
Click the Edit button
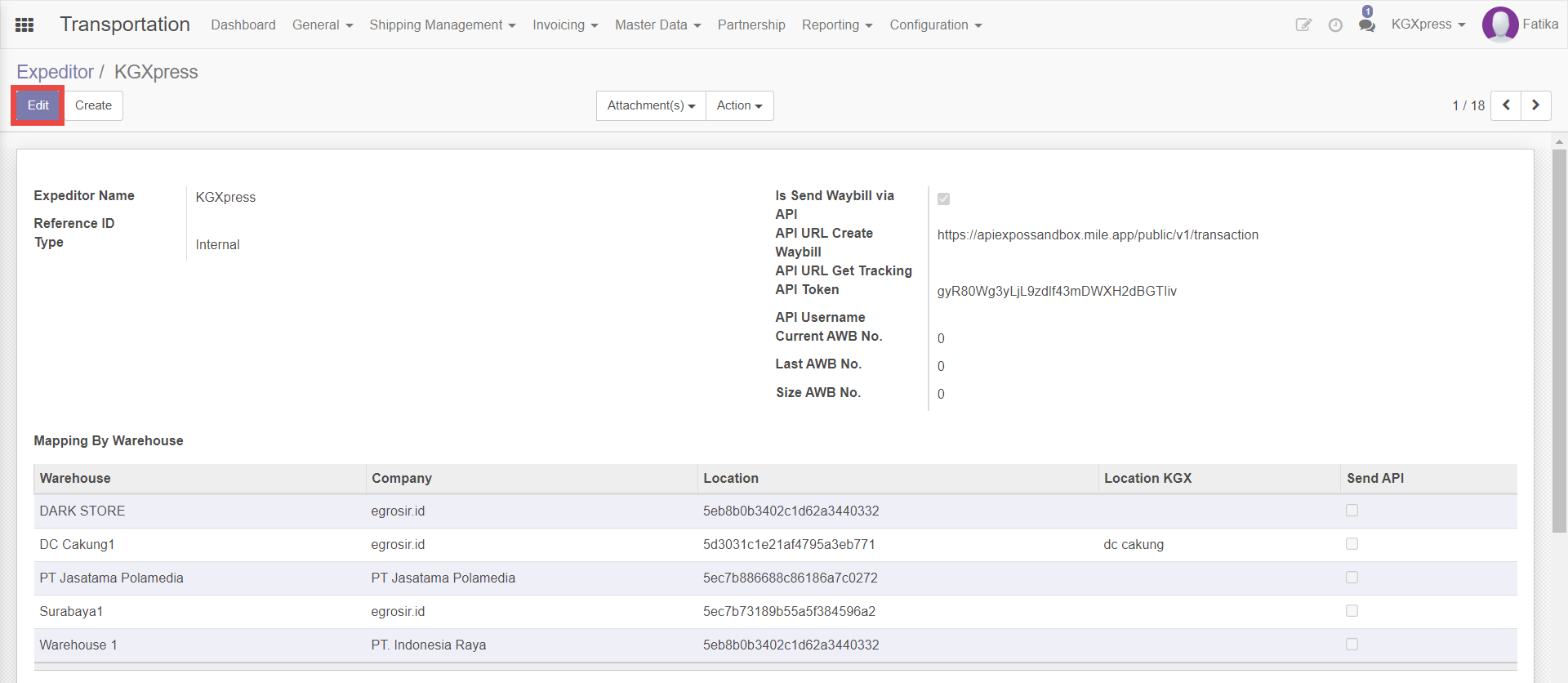click(38, 105)
